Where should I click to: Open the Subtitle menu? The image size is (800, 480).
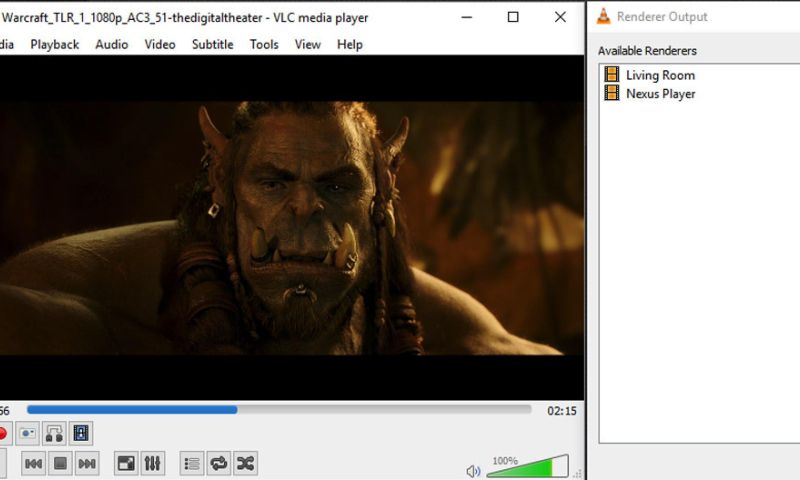pyautogui.click(x=212, y=44)
